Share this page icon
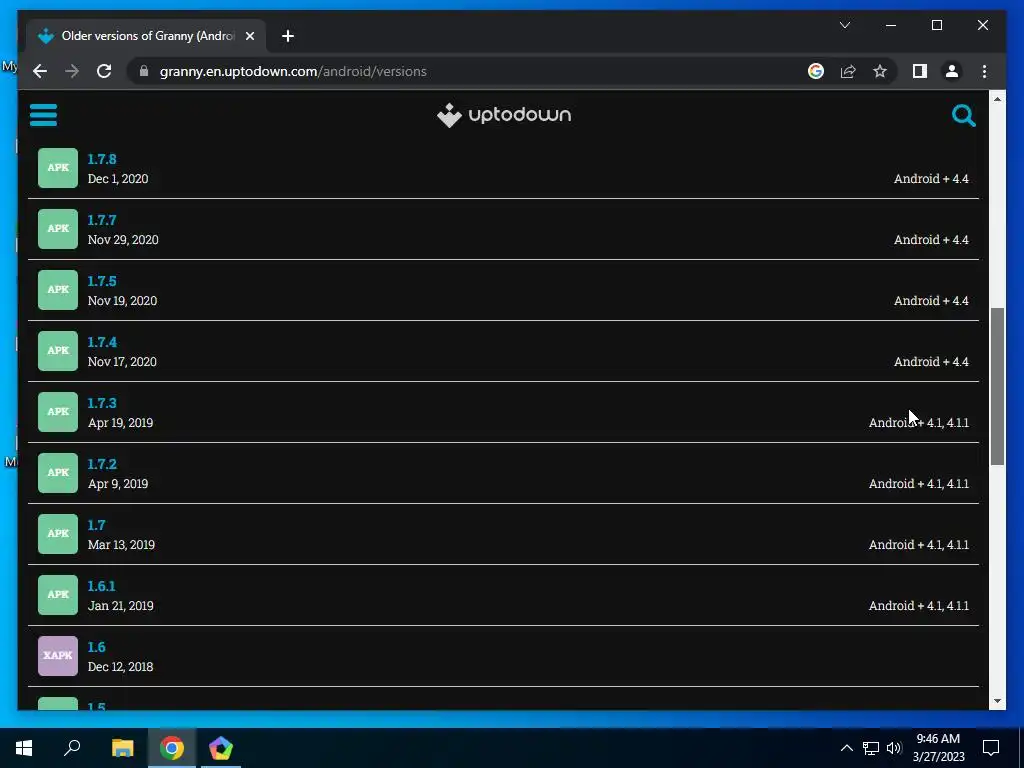The width and height of the screenshot is (1024, 768). [848, 71]
